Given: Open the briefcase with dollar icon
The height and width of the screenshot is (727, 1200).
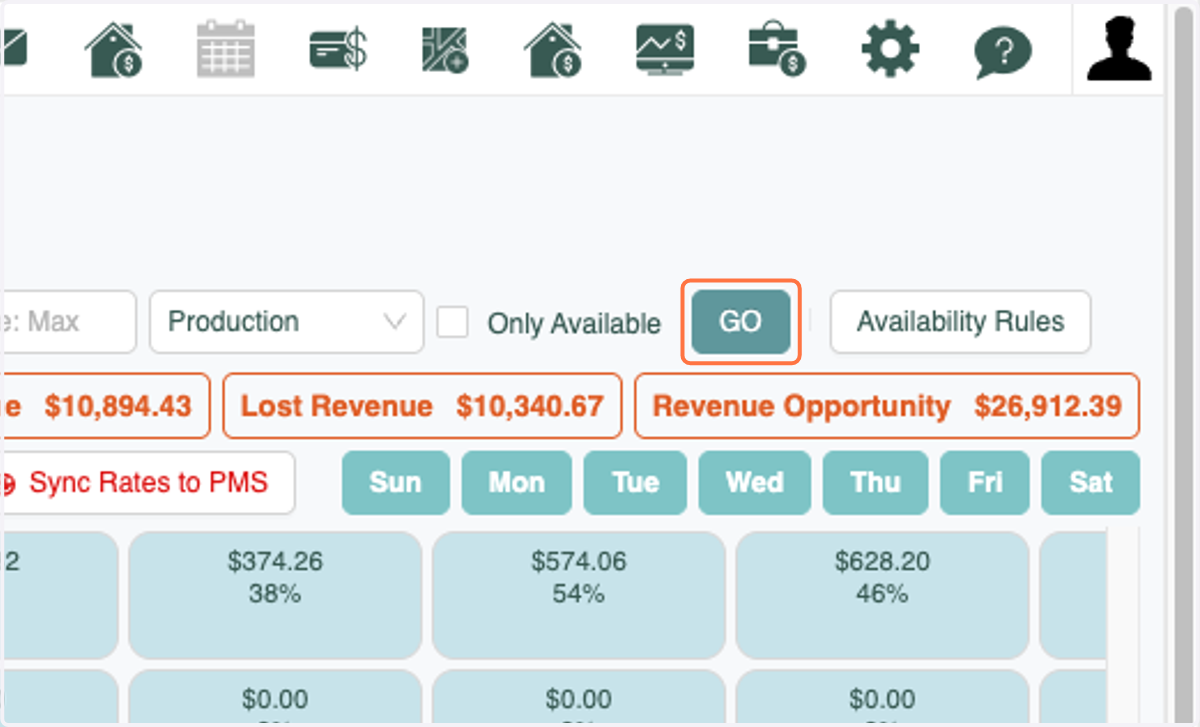Looking at the screenshot, I should tap(777, 49).
